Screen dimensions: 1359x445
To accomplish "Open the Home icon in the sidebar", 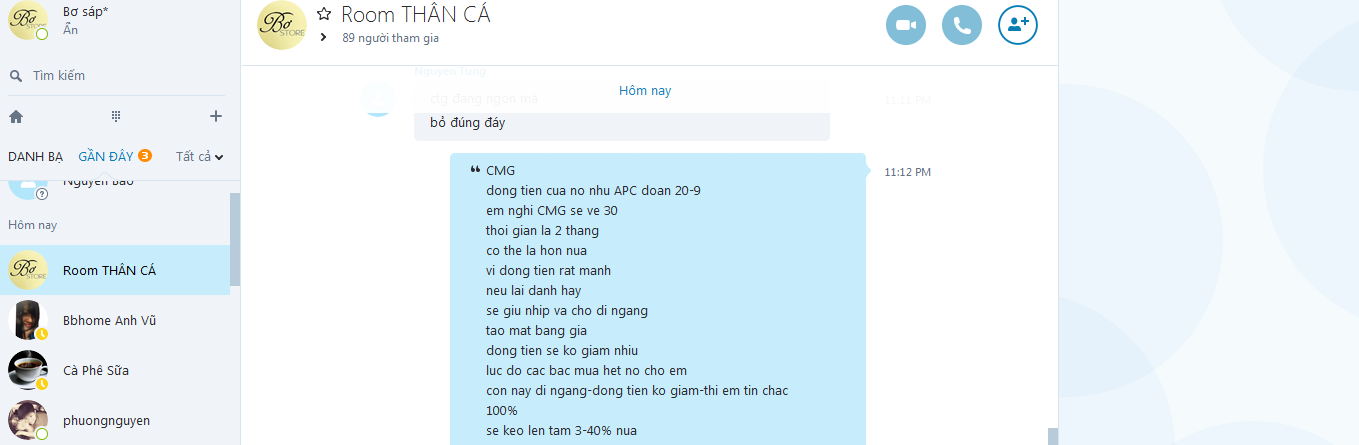I will tap(16, 116).
